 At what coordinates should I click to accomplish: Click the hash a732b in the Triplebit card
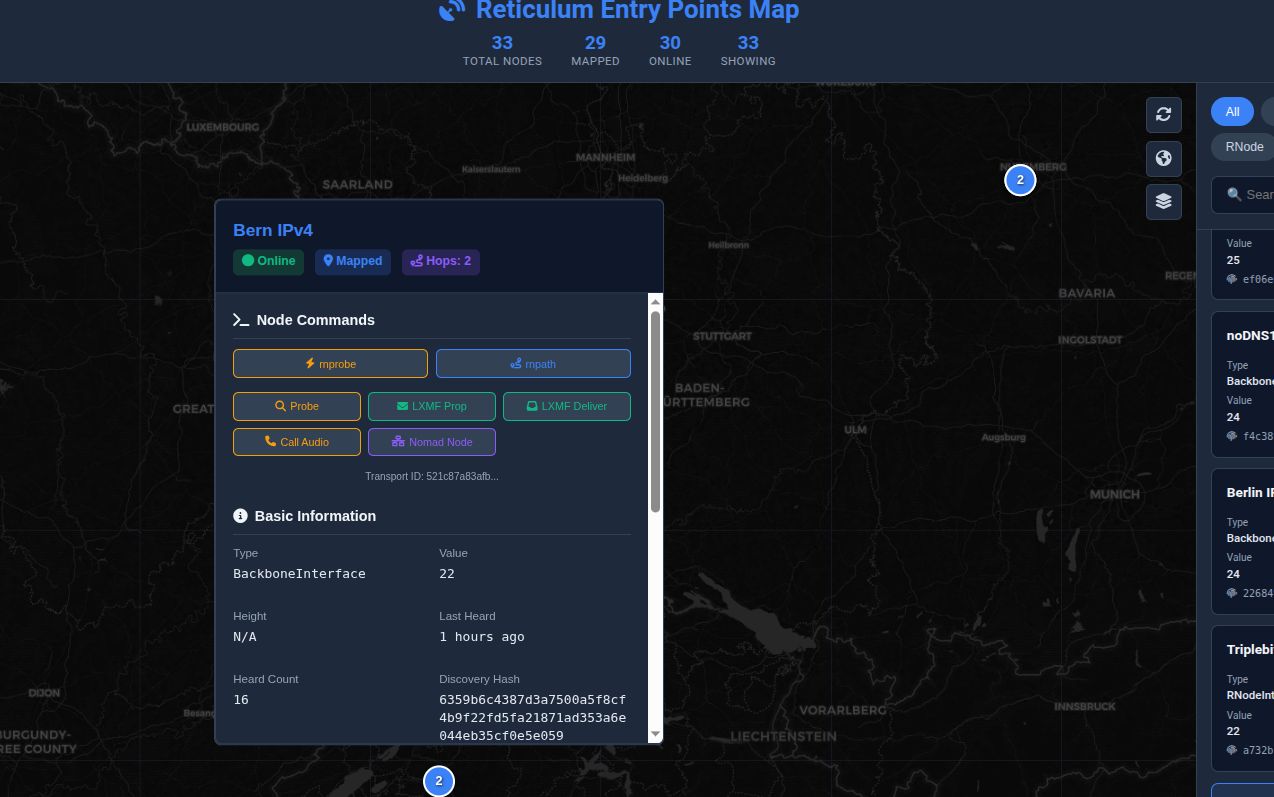click(1257, 750)
